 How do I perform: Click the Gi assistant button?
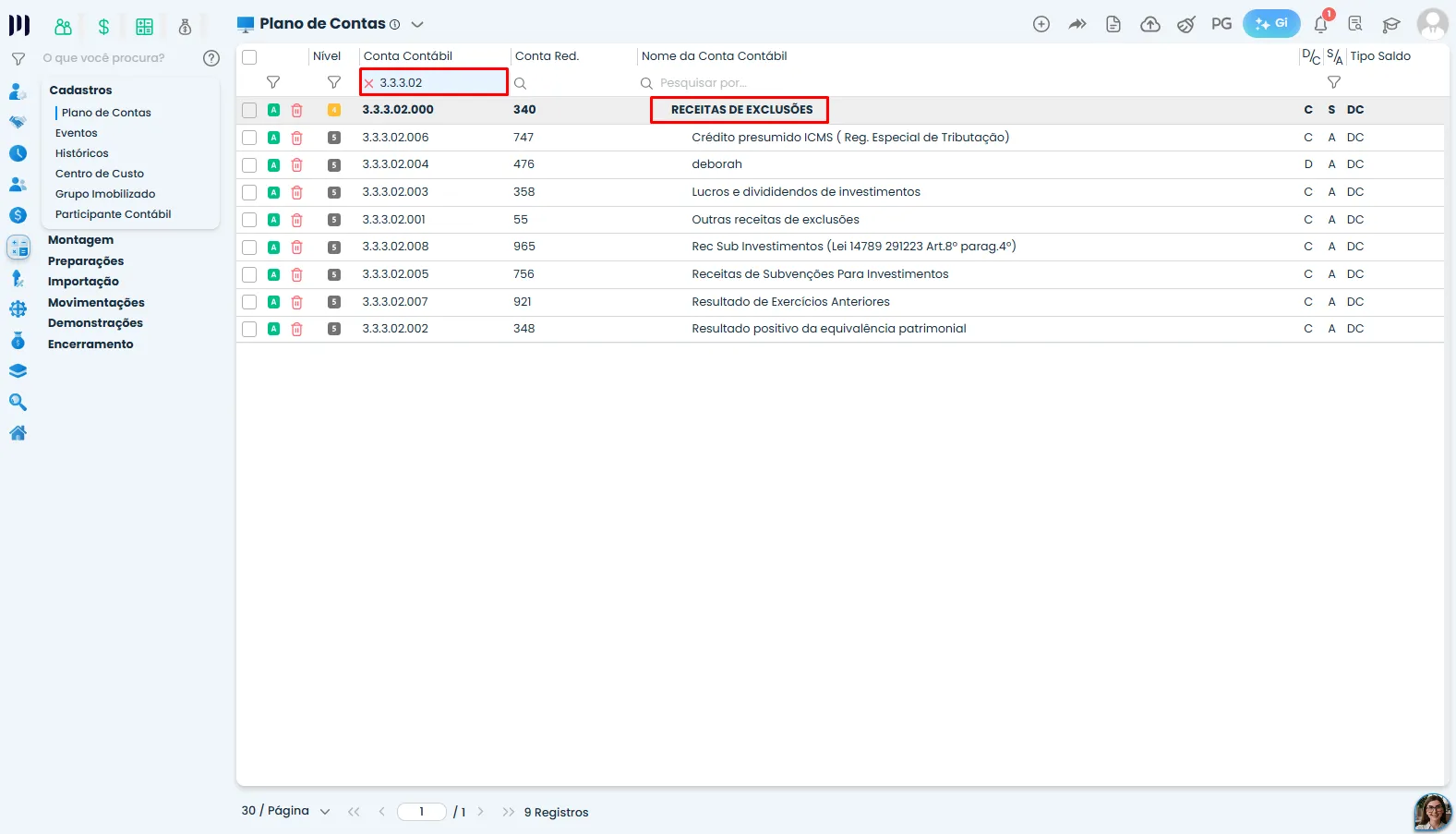1271,24
